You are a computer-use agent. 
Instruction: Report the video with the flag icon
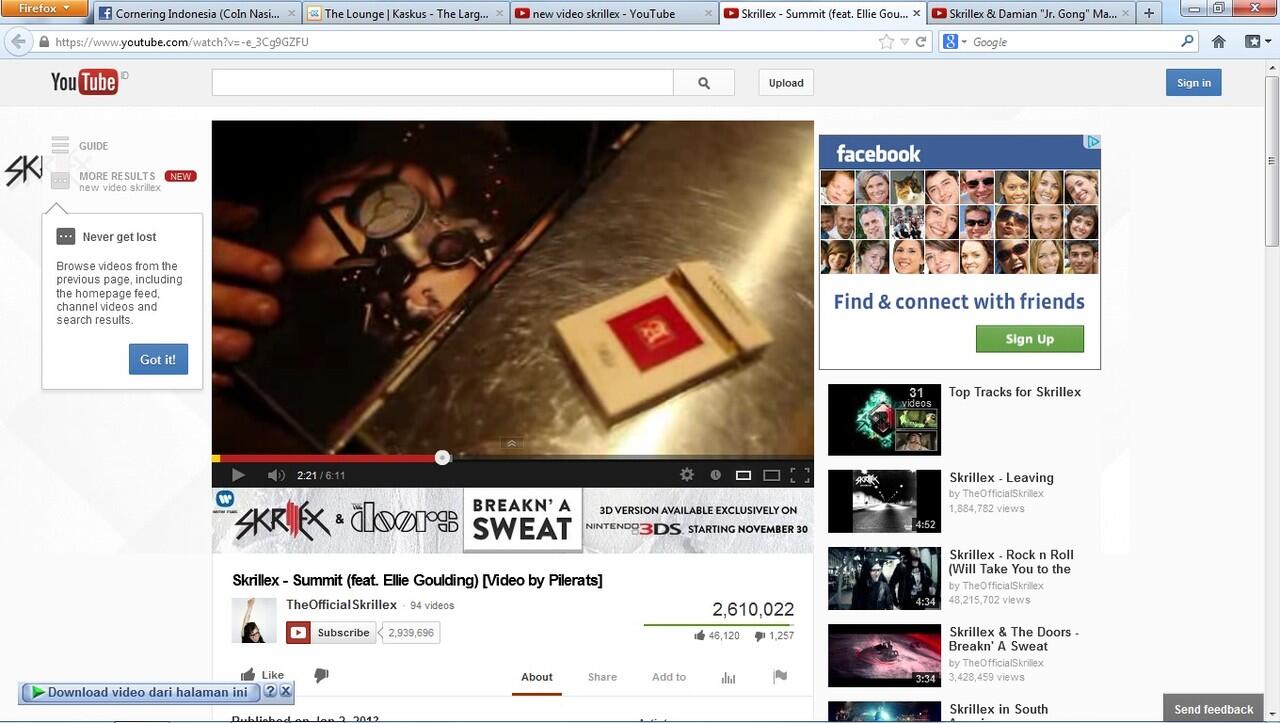pyautogui.click(x=780, y=677)
